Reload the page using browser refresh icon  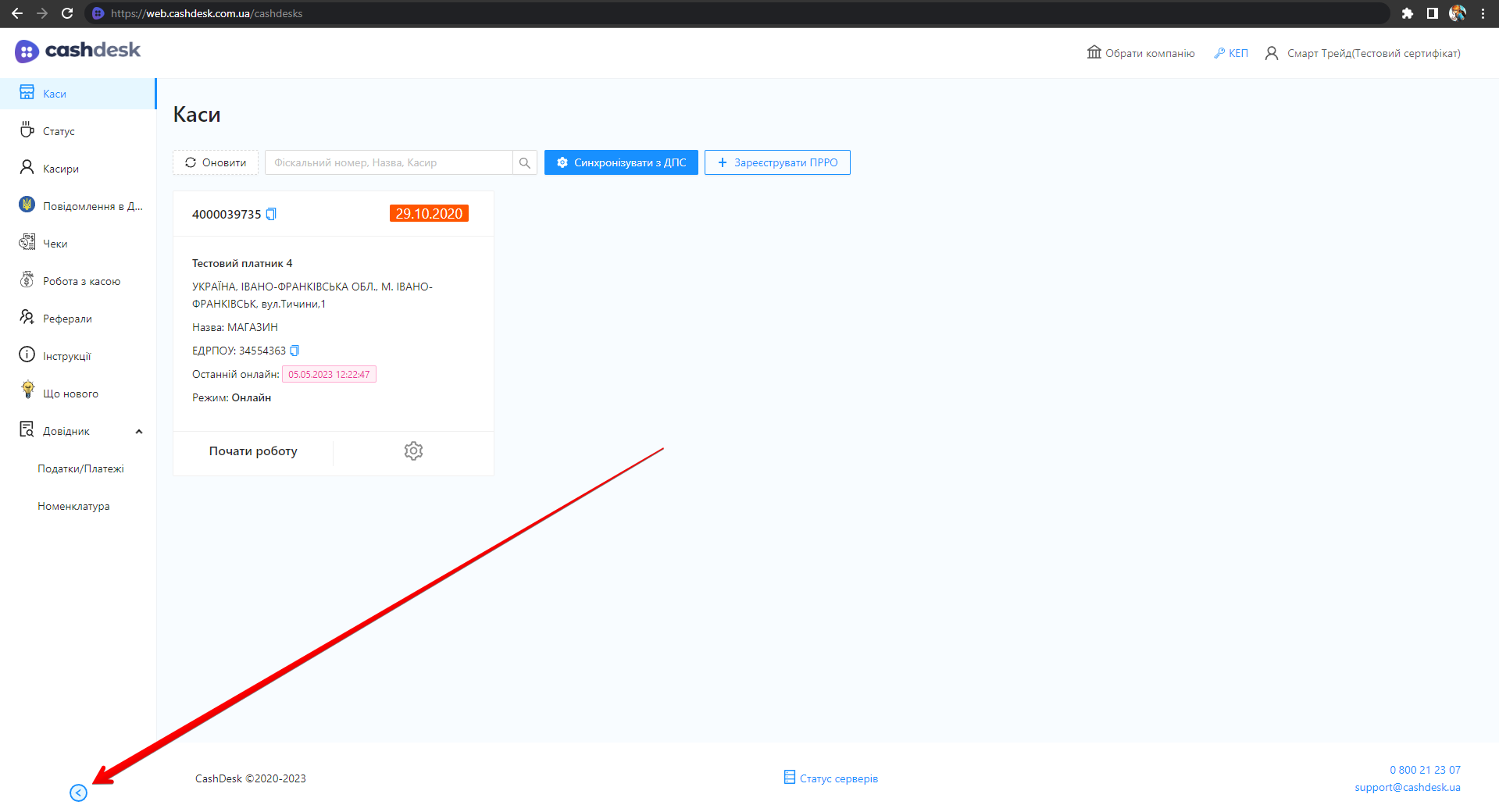coord(67,13)
